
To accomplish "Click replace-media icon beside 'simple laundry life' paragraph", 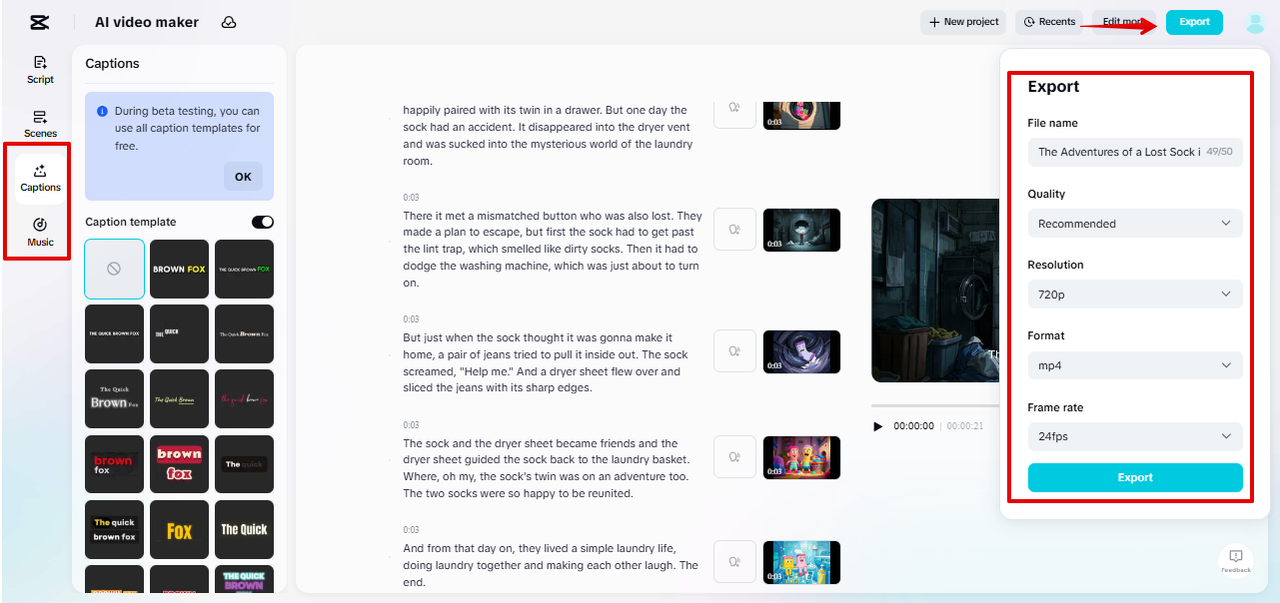I will 734,562.
